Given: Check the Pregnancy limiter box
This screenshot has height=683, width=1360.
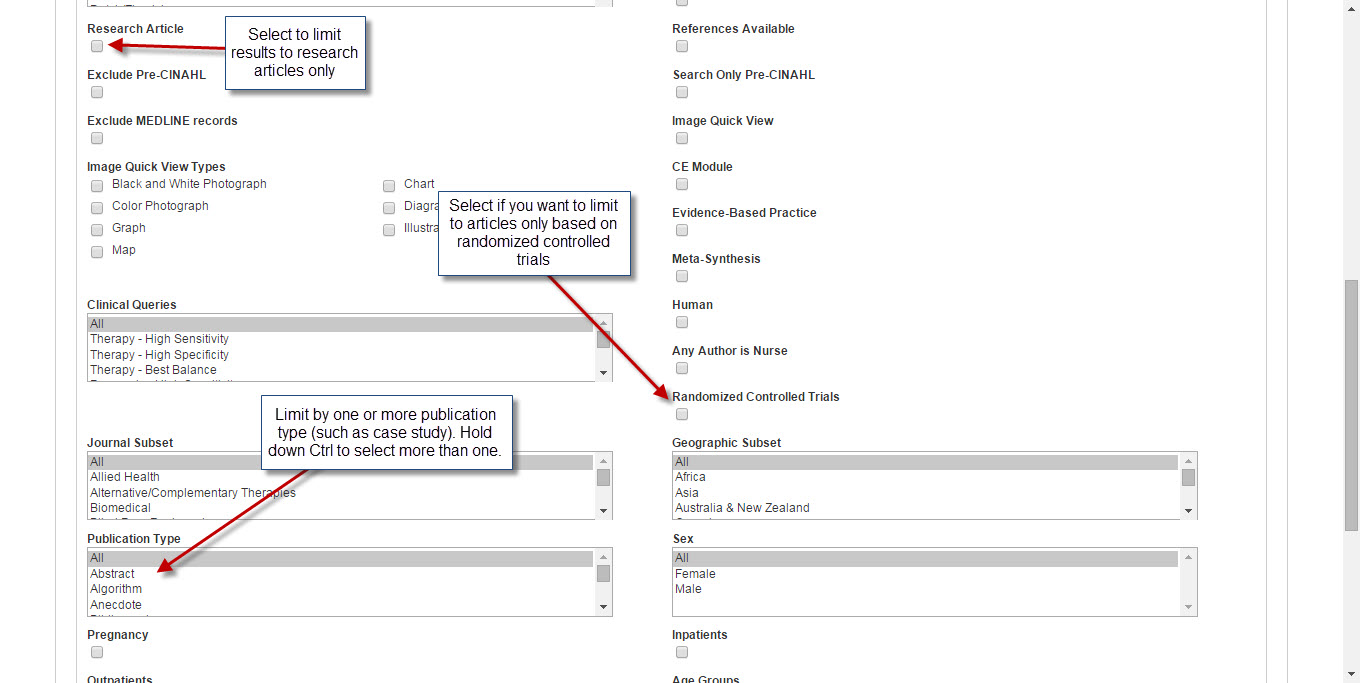Looking at the screenshot, I should coord(97,652).
